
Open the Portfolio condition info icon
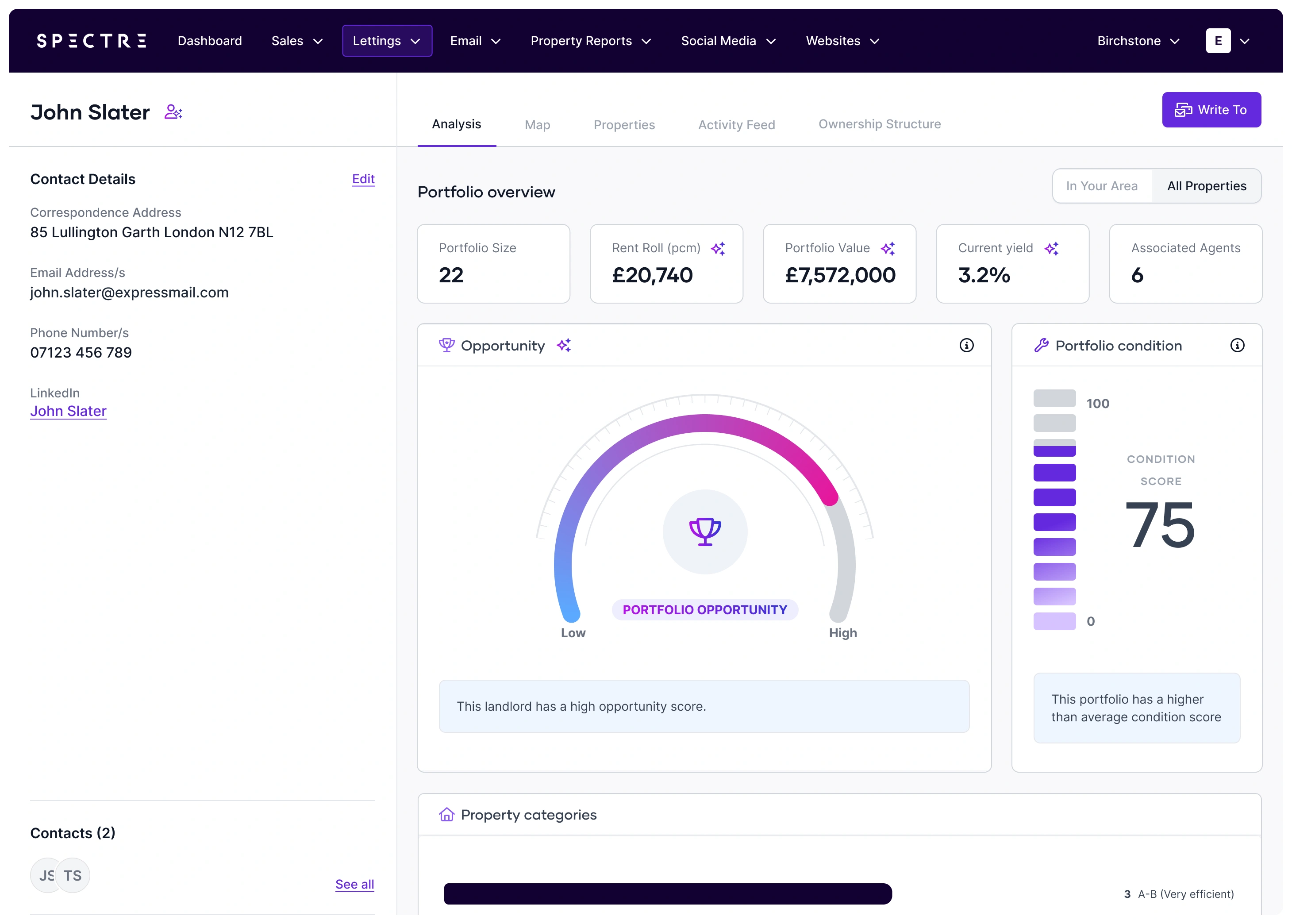[x=1237, y=345]
